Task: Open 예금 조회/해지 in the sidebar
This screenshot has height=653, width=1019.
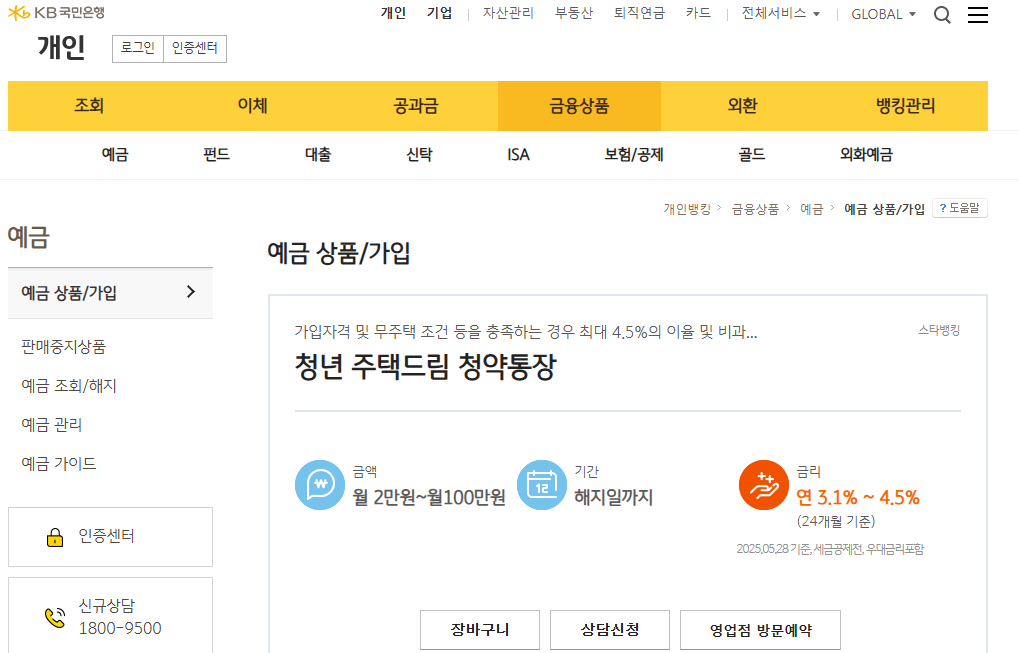Action: (x=69, y=386)
